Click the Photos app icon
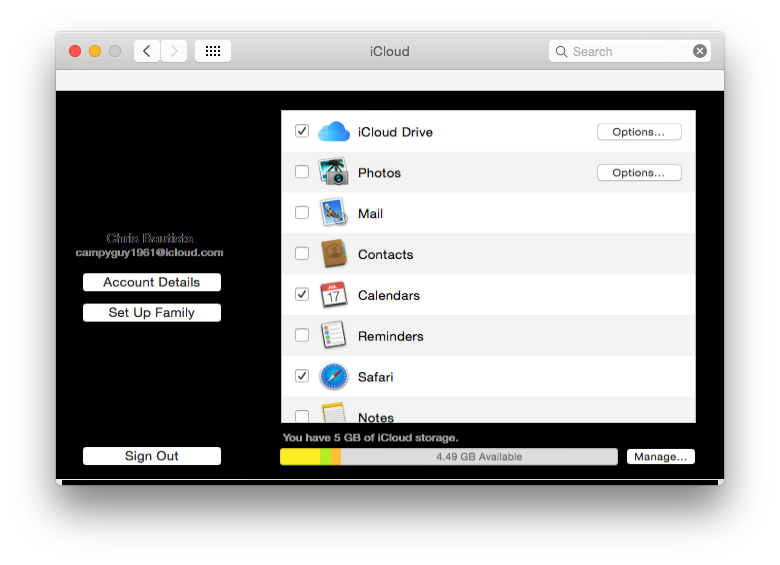This screenshot has width=780, height=565. tap(333, 172)
